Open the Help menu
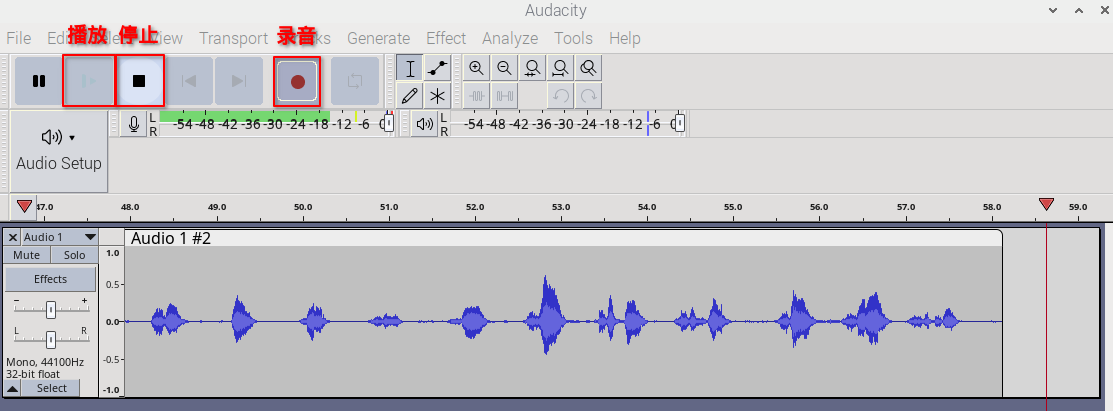Screen dimensions: 1113x411 point(625,38)
